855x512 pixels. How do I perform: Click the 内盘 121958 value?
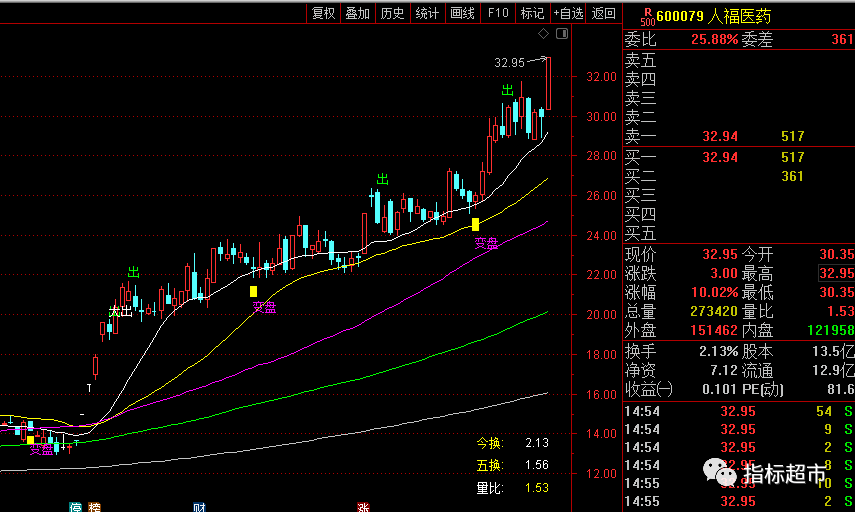[830, 330]
